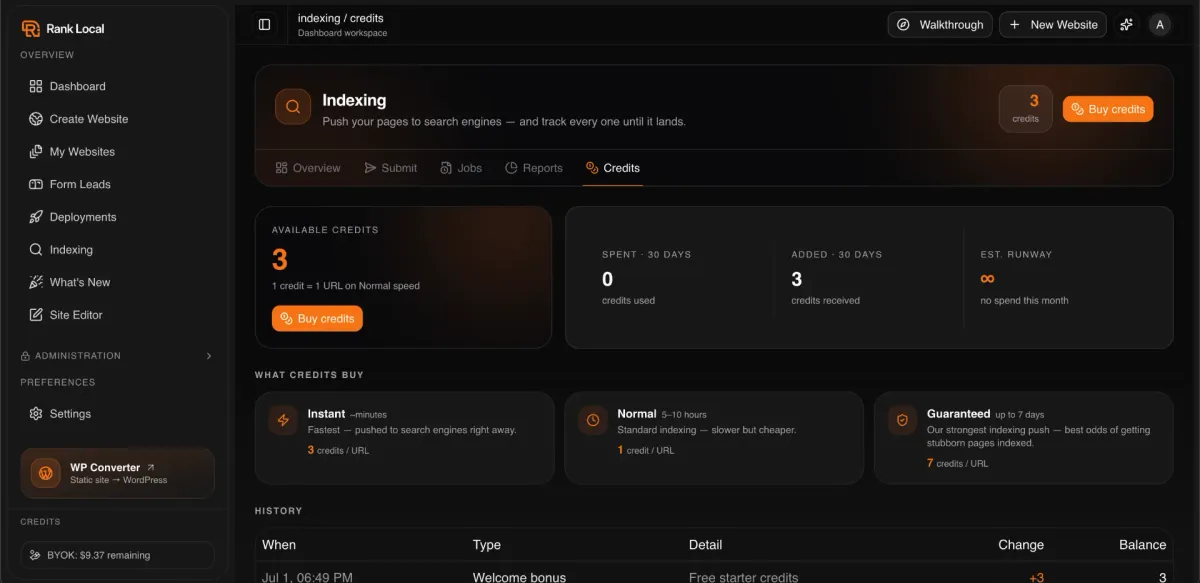Open Create Website in sidebar

point(118,119)
